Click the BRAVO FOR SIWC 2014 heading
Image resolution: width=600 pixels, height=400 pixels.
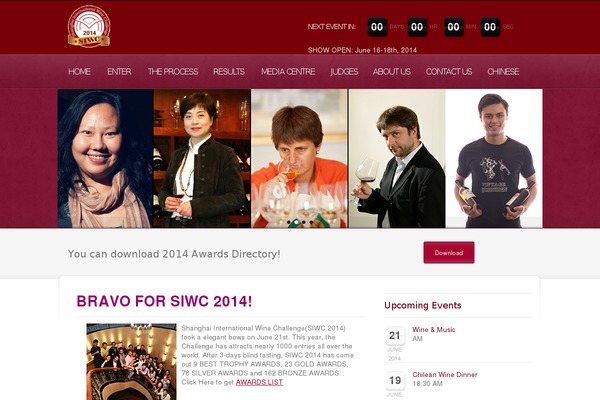click(165, 301)
